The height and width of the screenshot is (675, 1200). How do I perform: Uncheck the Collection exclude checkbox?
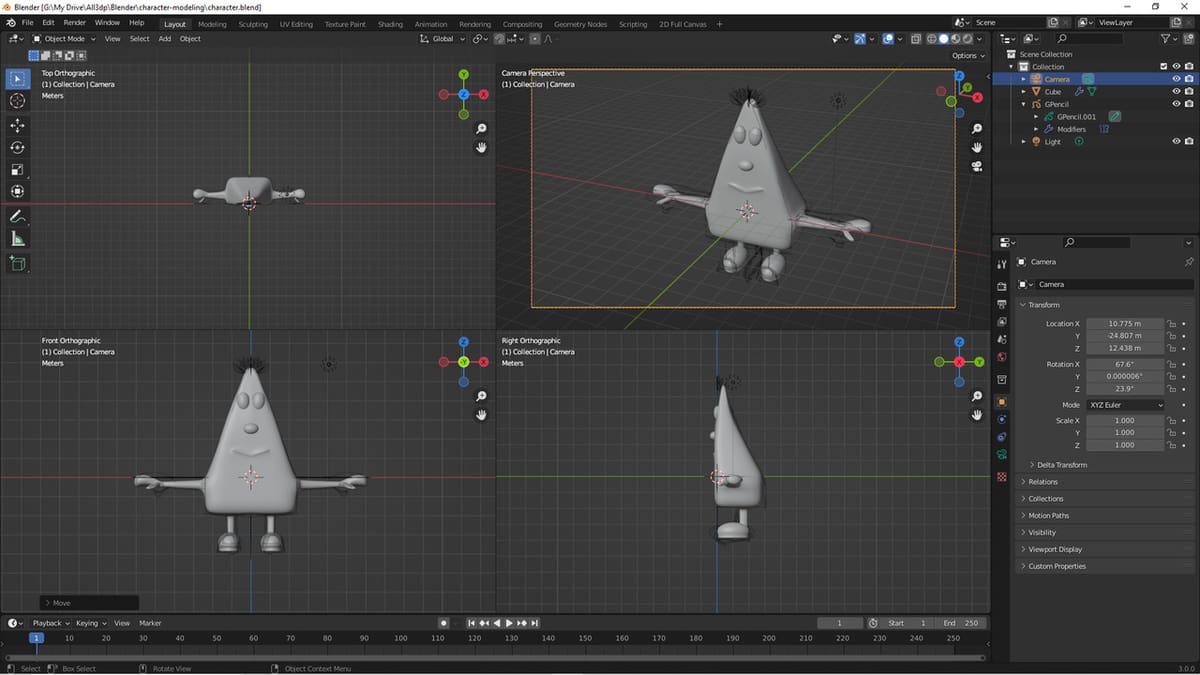pos(1163,67)
